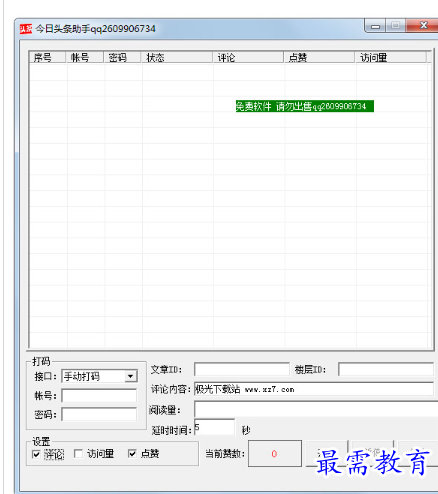Minimize the 今日头条助手 window

tap(376, 26)
